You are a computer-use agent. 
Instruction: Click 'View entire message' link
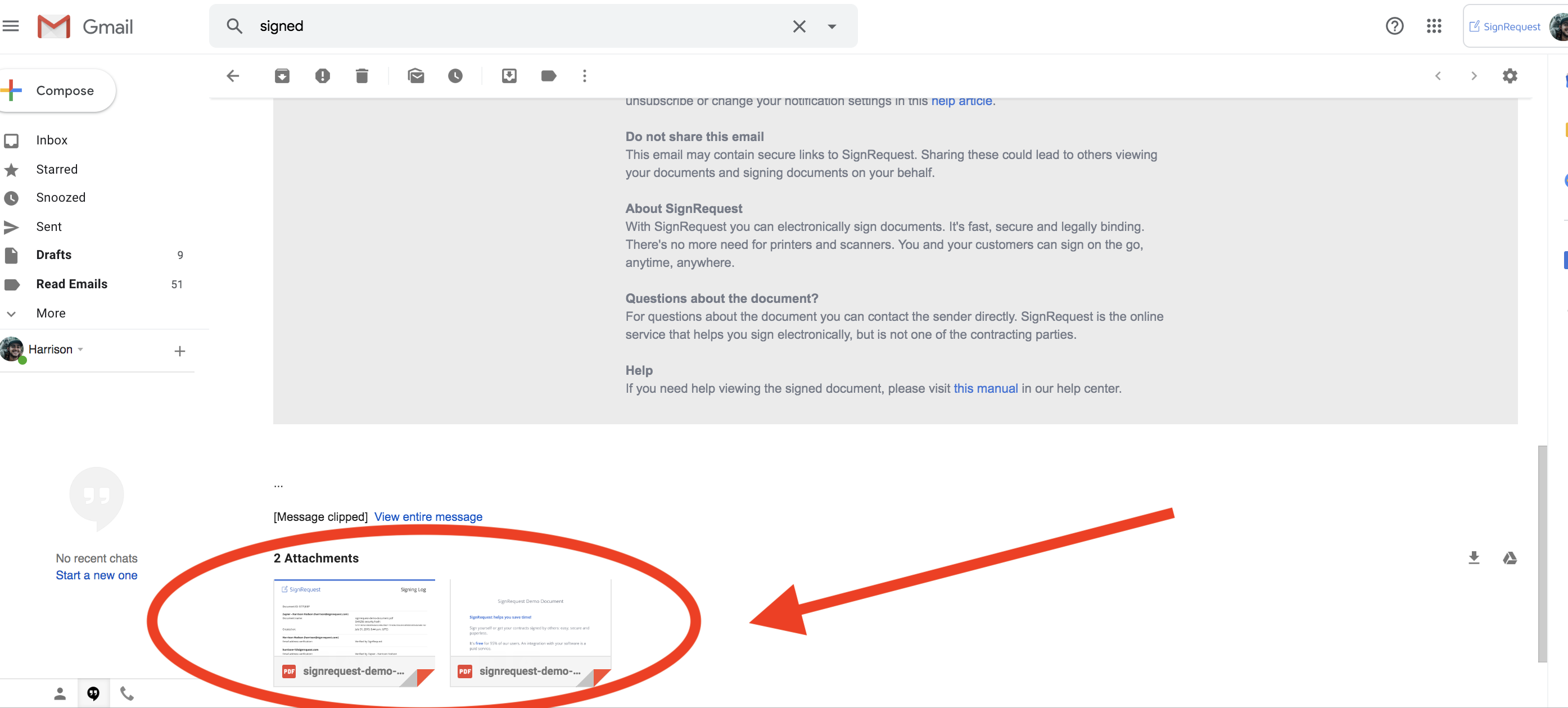click(x=428, y=516)
